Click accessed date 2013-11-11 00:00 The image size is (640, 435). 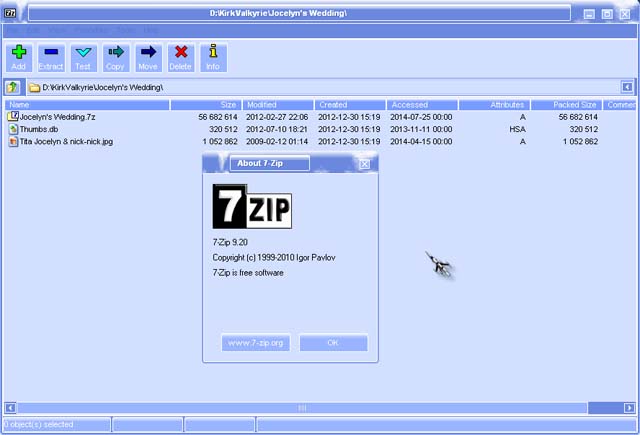pyautogui.click(x=421, y=129)
